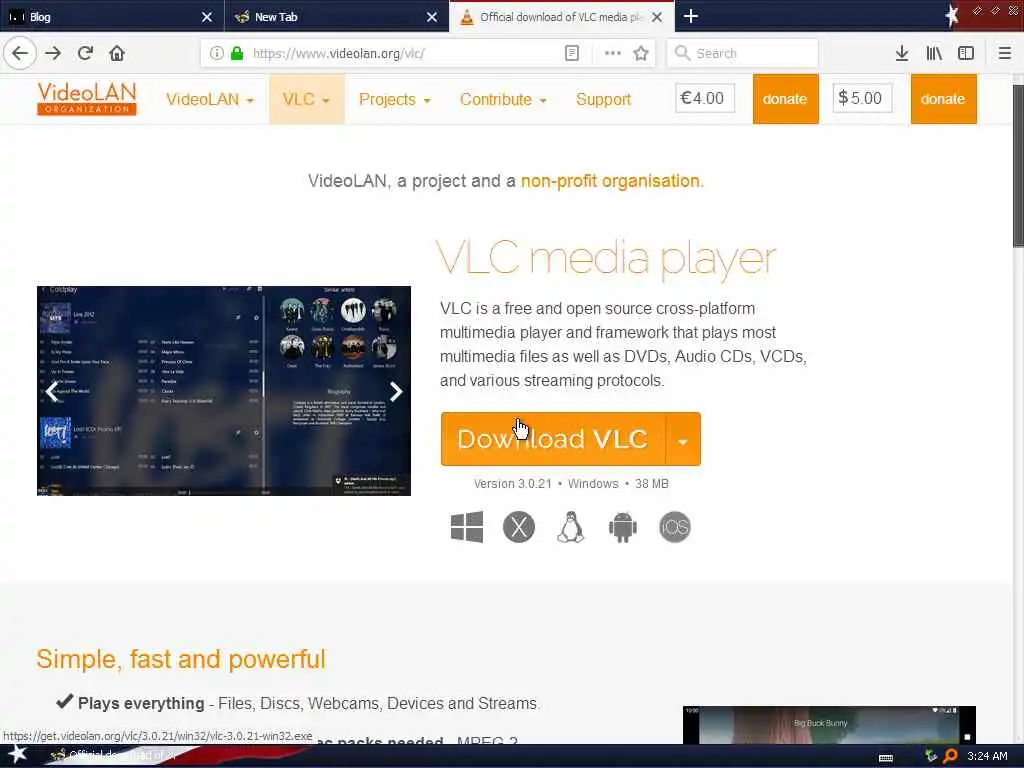Show previous screenshot in carousel

click(52, 391)
